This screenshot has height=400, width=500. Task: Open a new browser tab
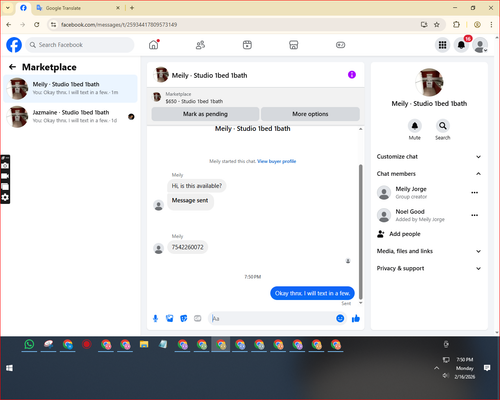(132, 8)
